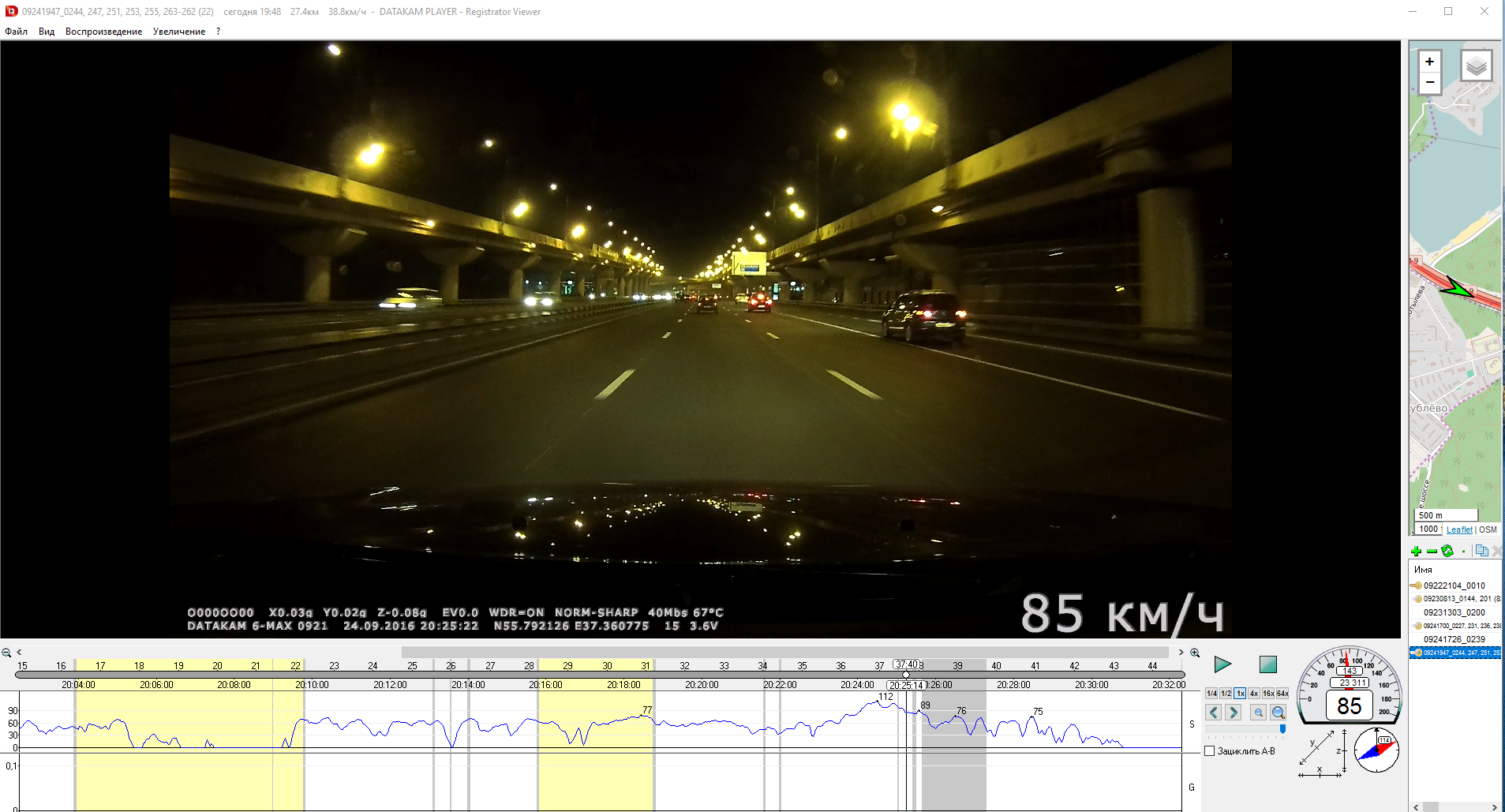The height and width of the screenshot is (812, 1505).
Task: Open the map layers selector
Action: click(1476, 65)
